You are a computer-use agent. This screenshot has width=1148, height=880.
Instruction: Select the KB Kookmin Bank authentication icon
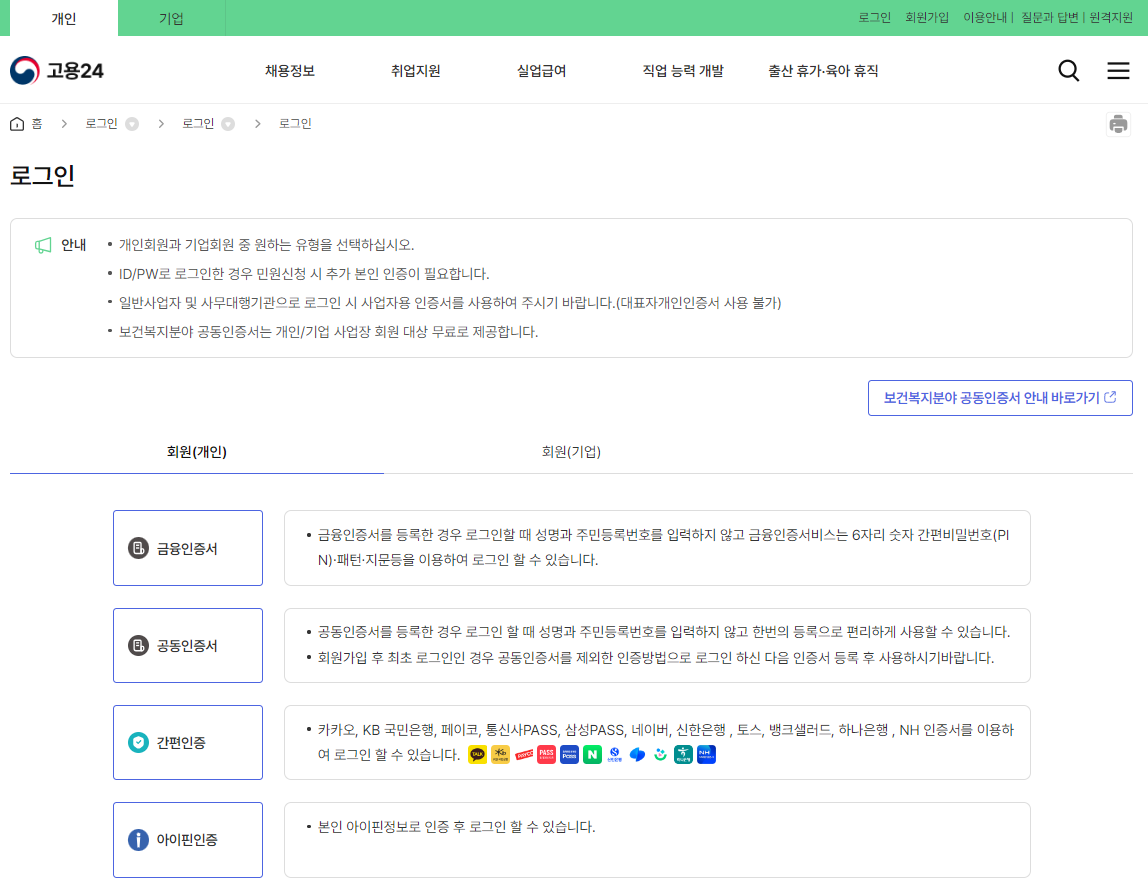coord(499,754)
